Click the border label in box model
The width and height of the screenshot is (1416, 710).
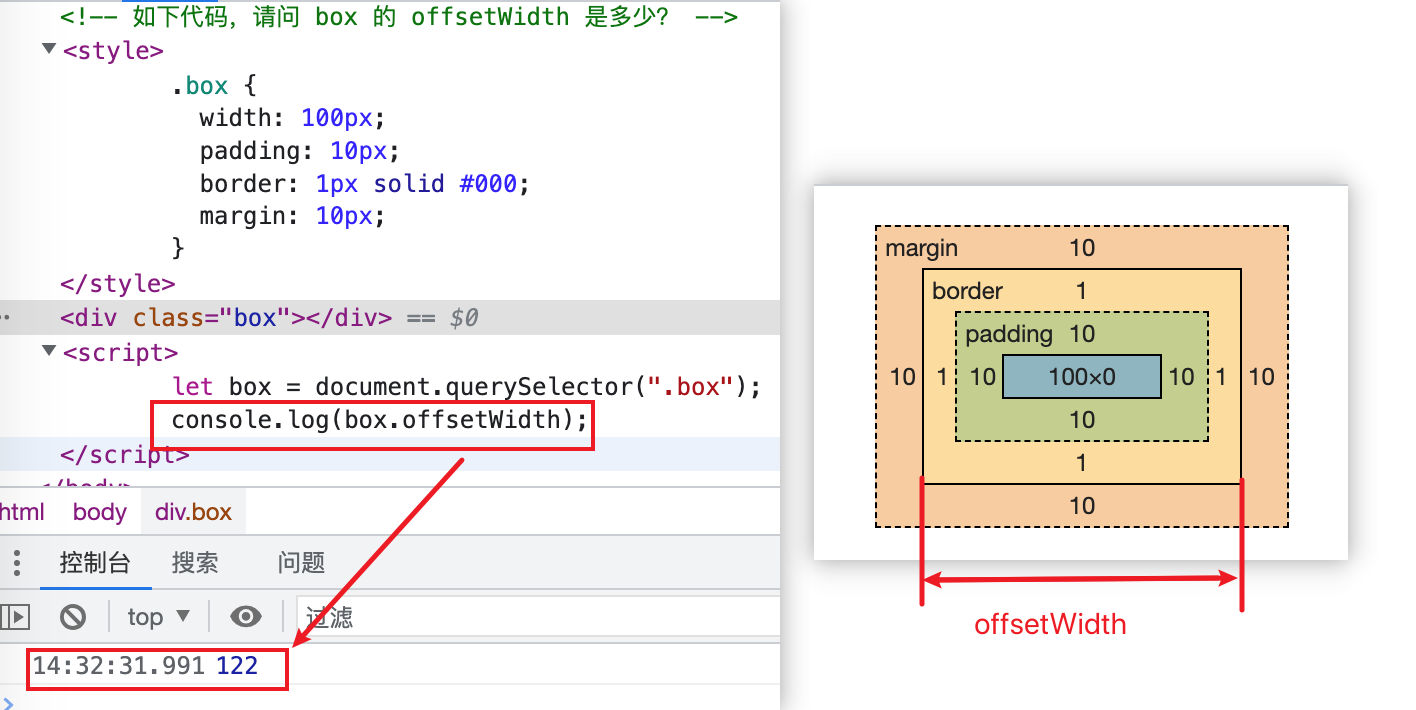[967, 291]
